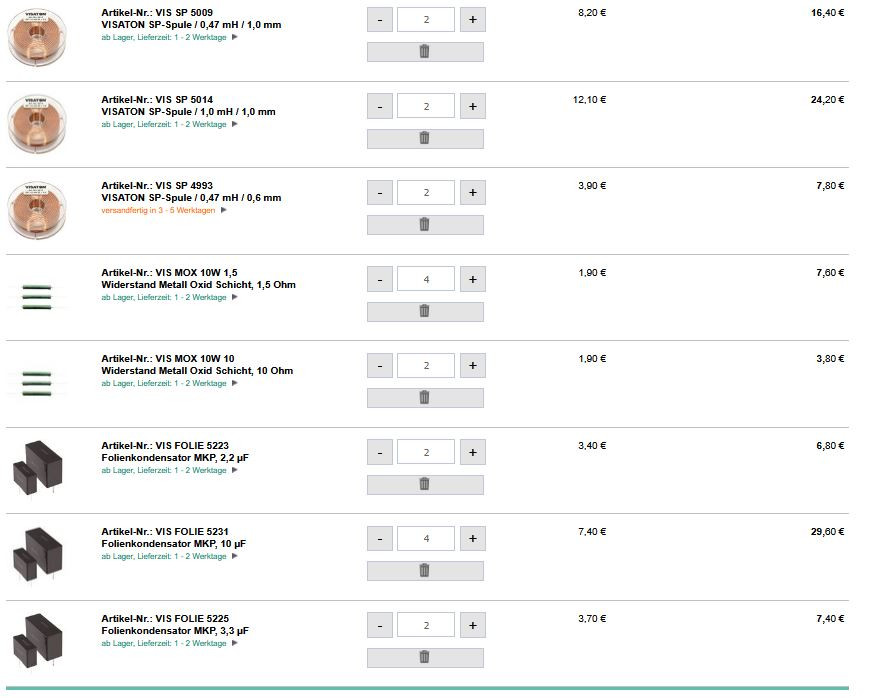This screenshot has width=882, height=698.
Task: Expand delivery info arrow for VIS FOLIE 5225
Action: (235, 643)
